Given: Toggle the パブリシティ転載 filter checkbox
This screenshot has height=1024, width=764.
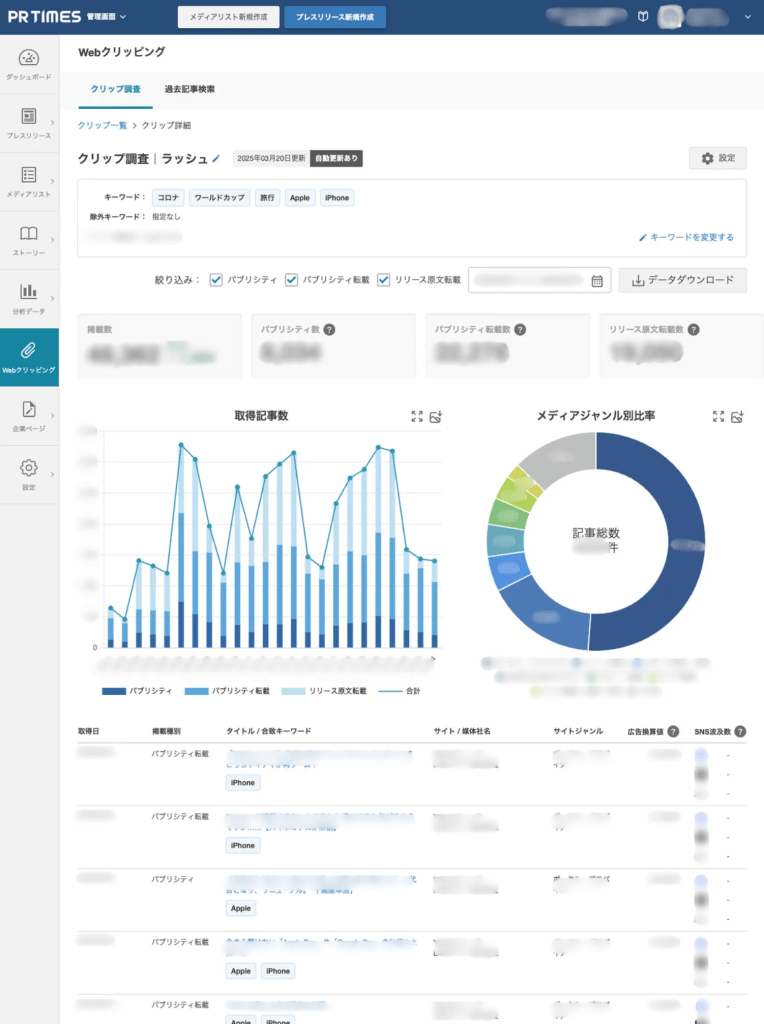Looking at the screenshot, I should 292,281.
